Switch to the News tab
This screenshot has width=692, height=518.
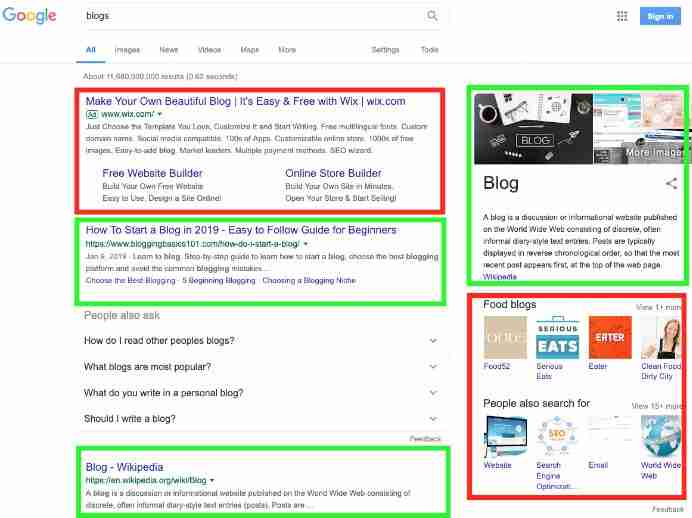point(169,50)
